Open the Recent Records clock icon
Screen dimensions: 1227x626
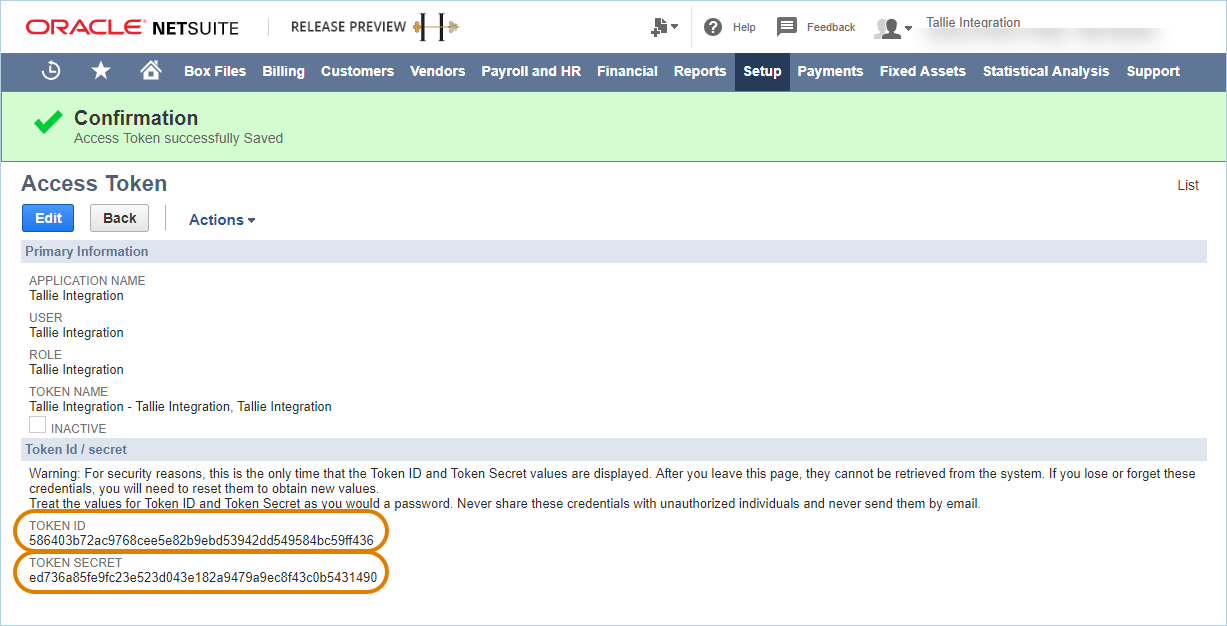tap(51, 71)
